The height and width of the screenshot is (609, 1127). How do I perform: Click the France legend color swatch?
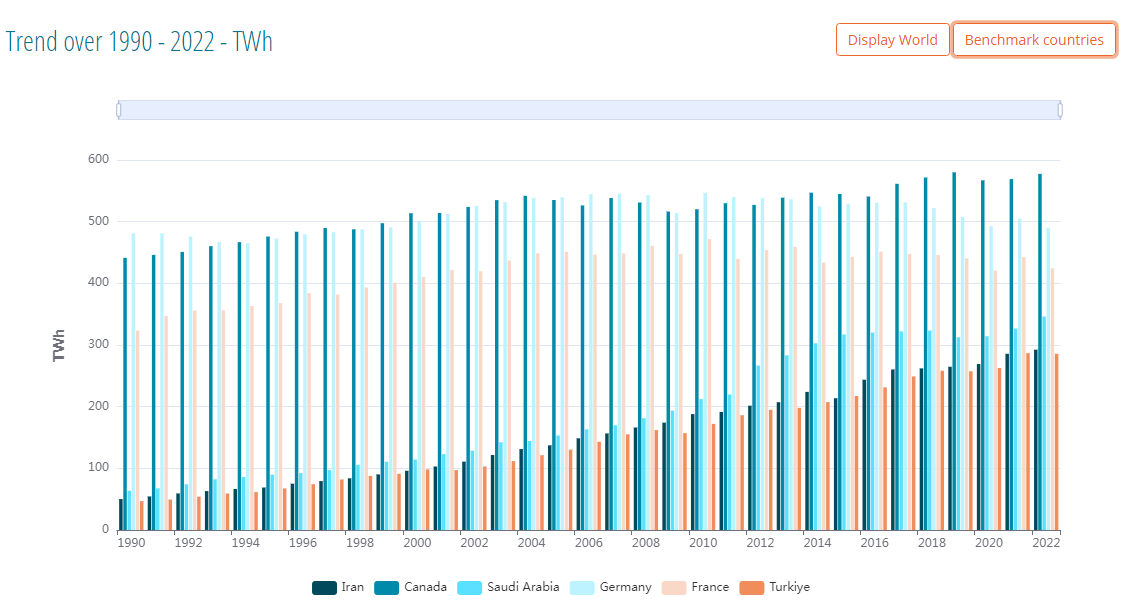673,588
